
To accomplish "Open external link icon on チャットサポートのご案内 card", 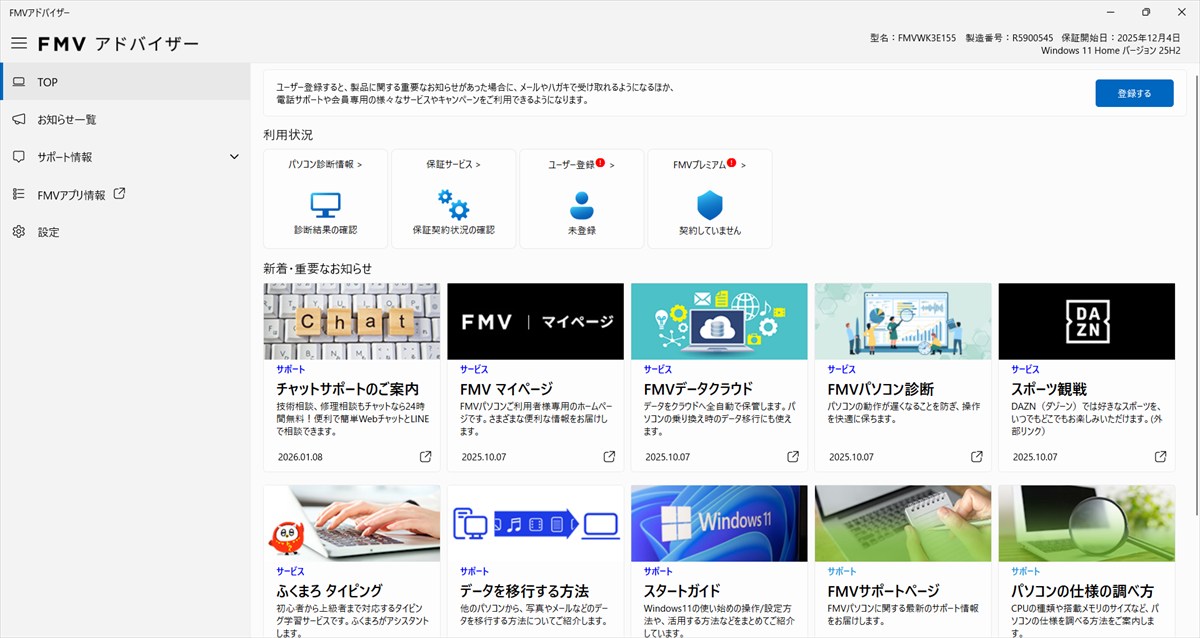I will 425,457.
